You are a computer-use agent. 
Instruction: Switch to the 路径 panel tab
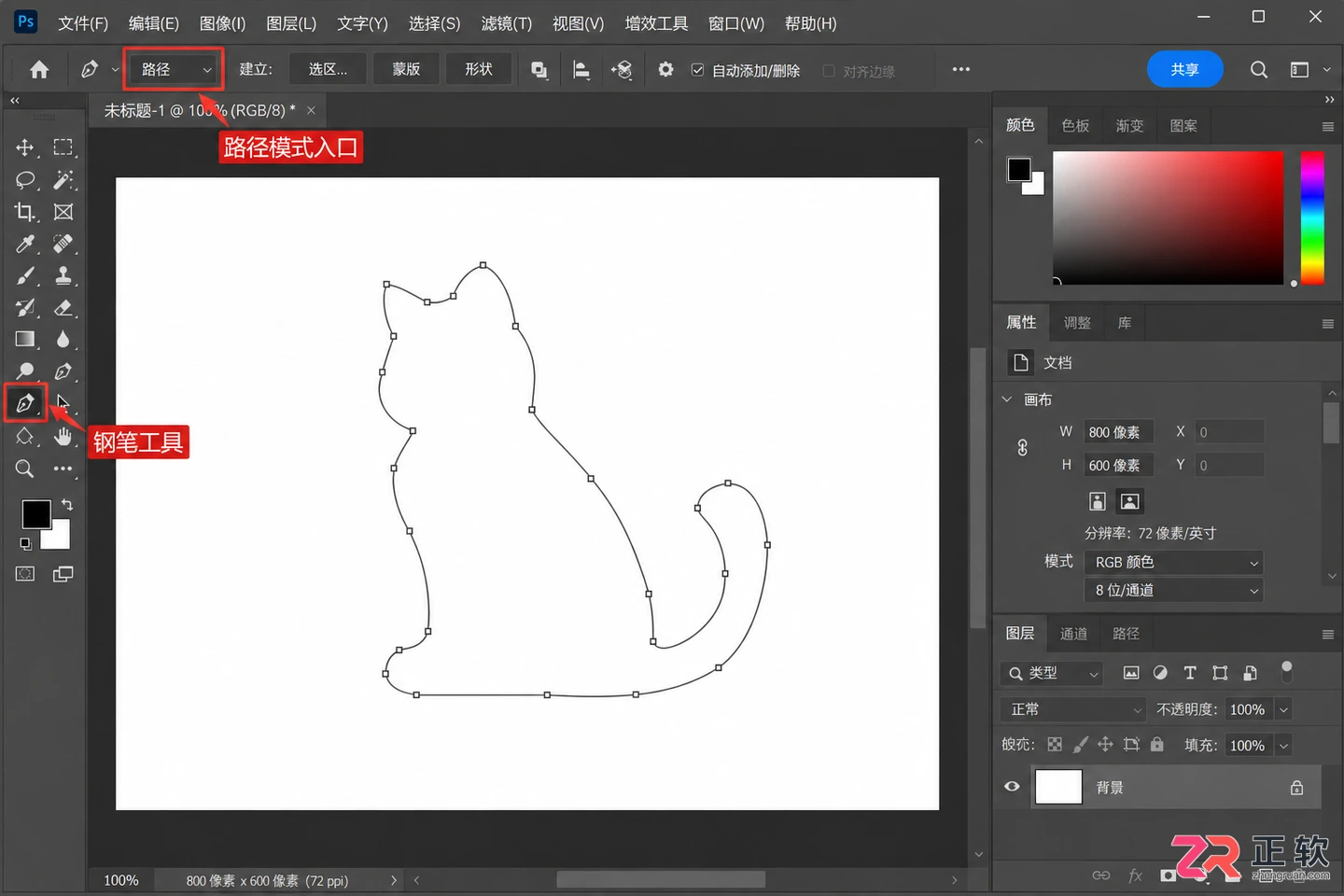tap(1126, 634)
